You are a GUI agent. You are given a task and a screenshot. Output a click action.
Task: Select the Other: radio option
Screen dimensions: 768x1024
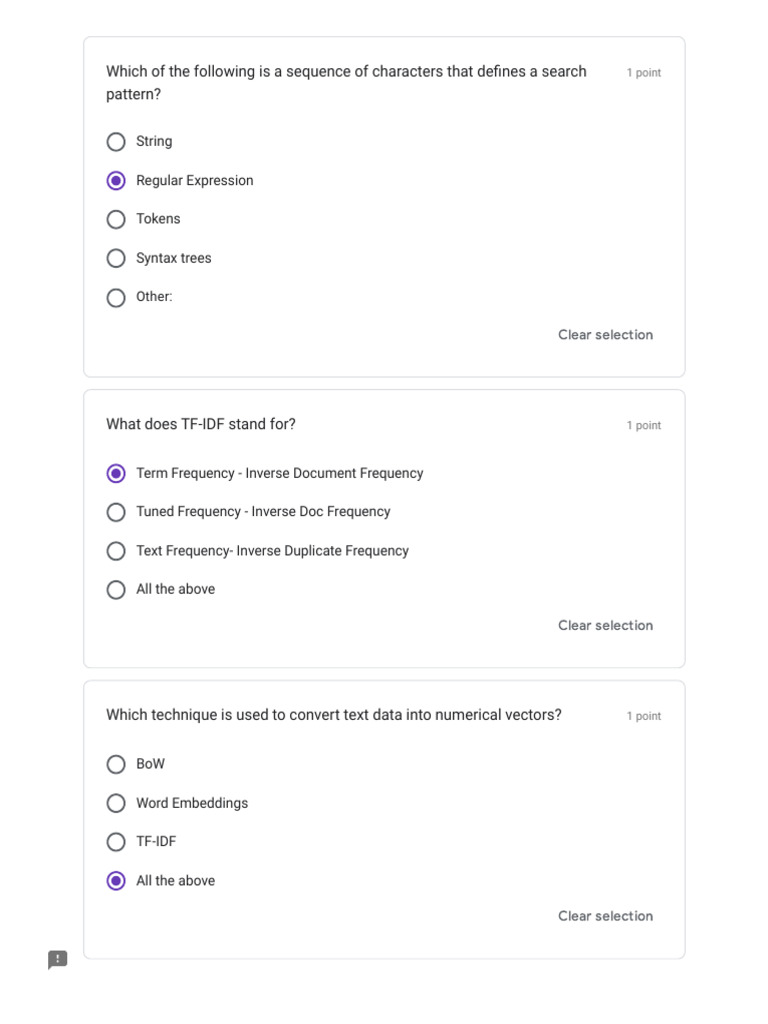[116, 297]
